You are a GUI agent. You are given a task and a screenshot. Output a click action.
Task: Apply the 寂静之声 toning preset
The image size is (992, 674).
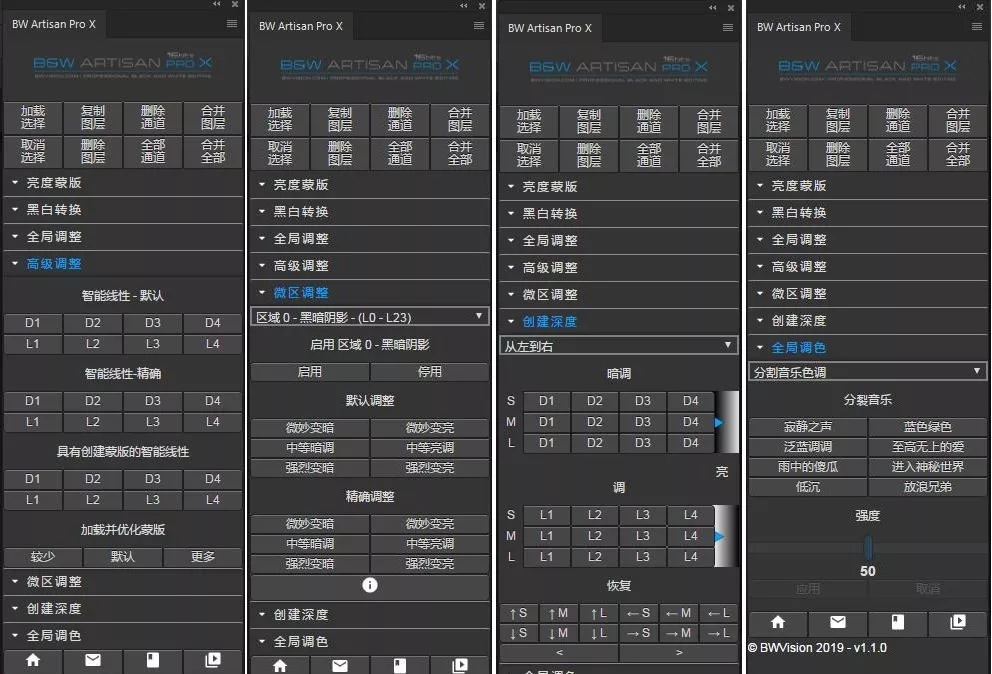coord(807,427)
